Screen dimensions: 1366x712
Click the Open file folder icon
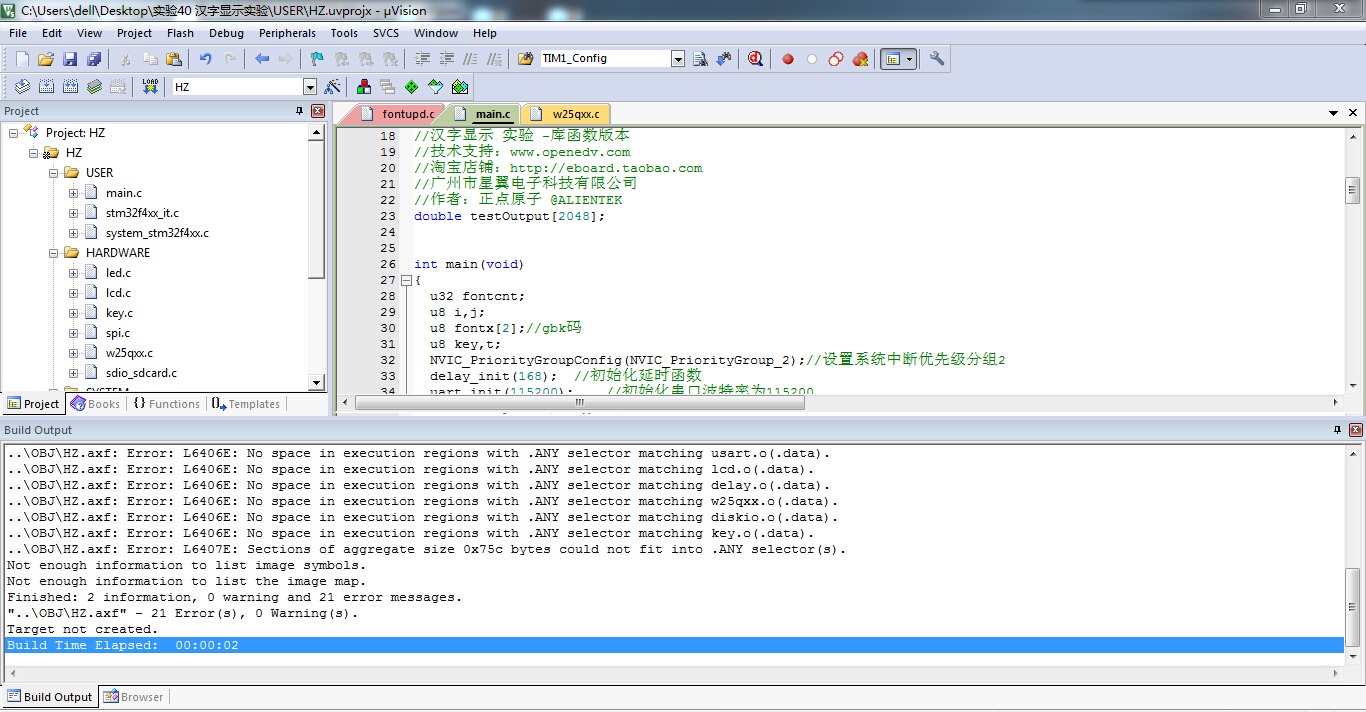pyautogui.click(x=46, y=59)
